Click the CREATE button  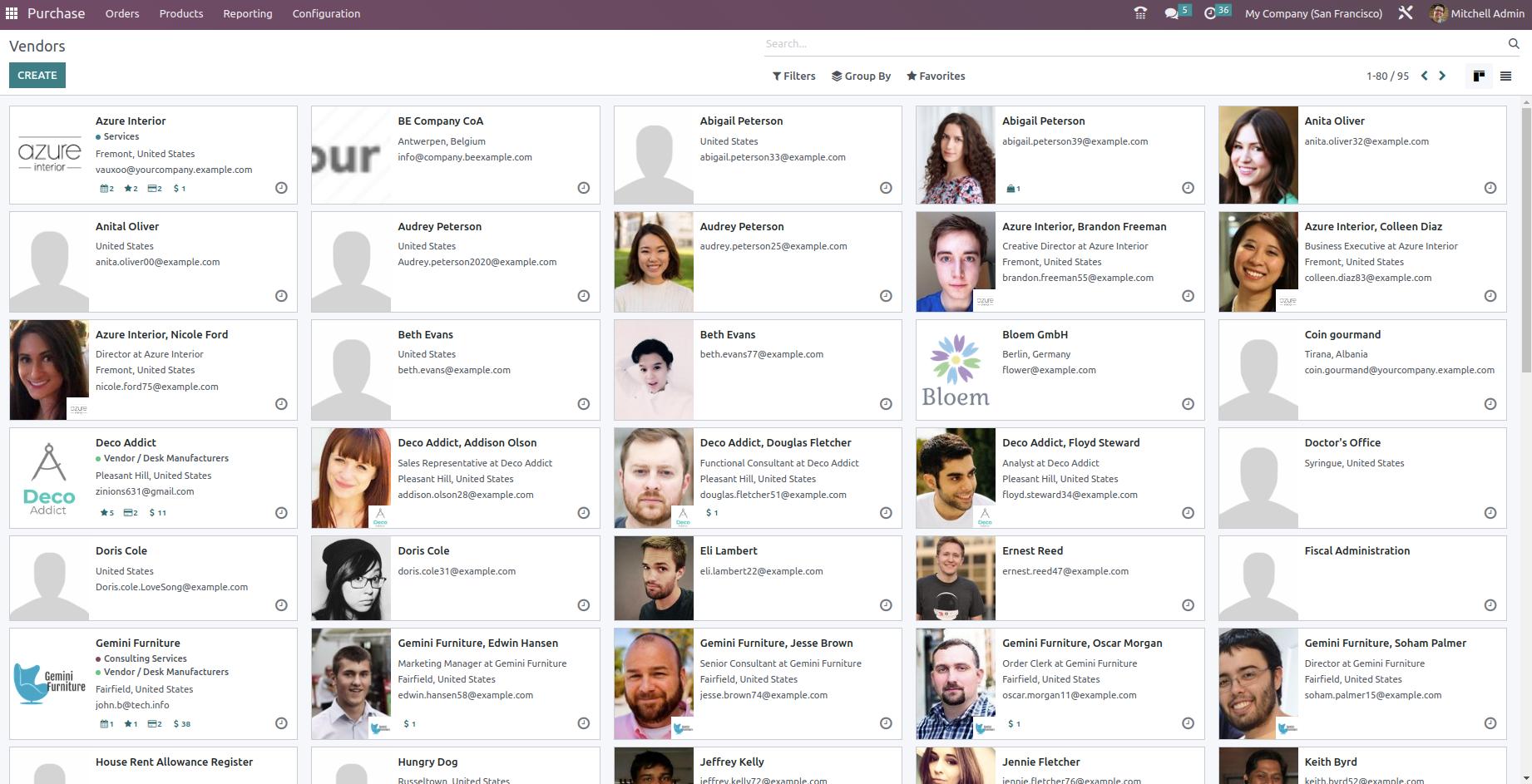[37, 76]
